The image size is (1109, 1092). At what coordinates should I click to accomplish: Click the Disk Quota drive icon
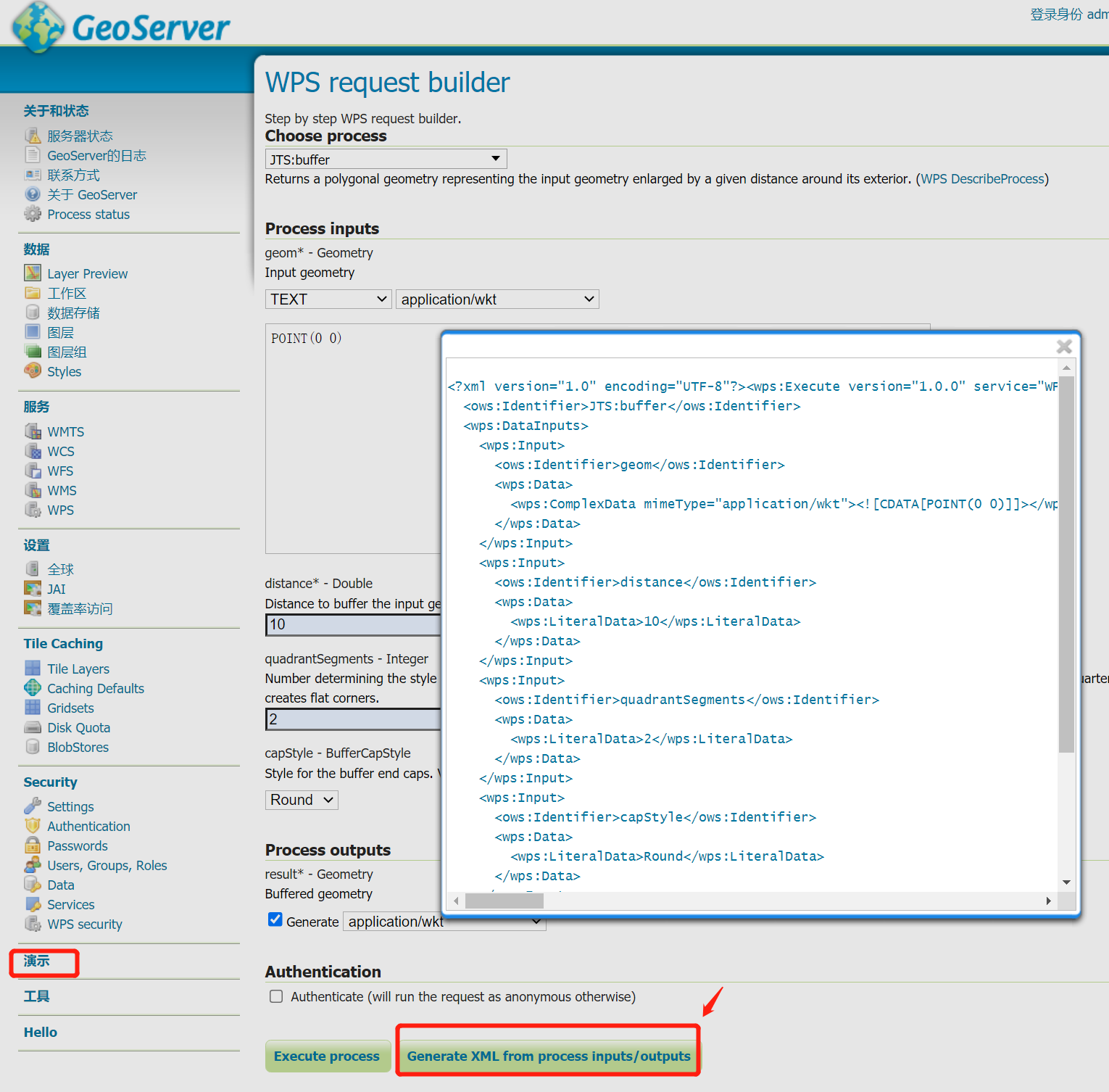(33, 727)
